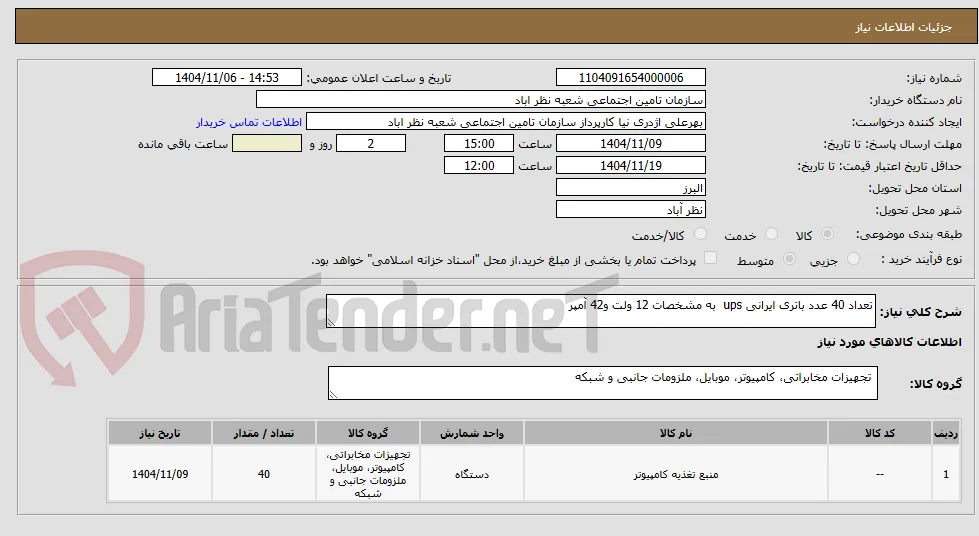
Task: Click the yellow remaining hours field
Action: 267,144
